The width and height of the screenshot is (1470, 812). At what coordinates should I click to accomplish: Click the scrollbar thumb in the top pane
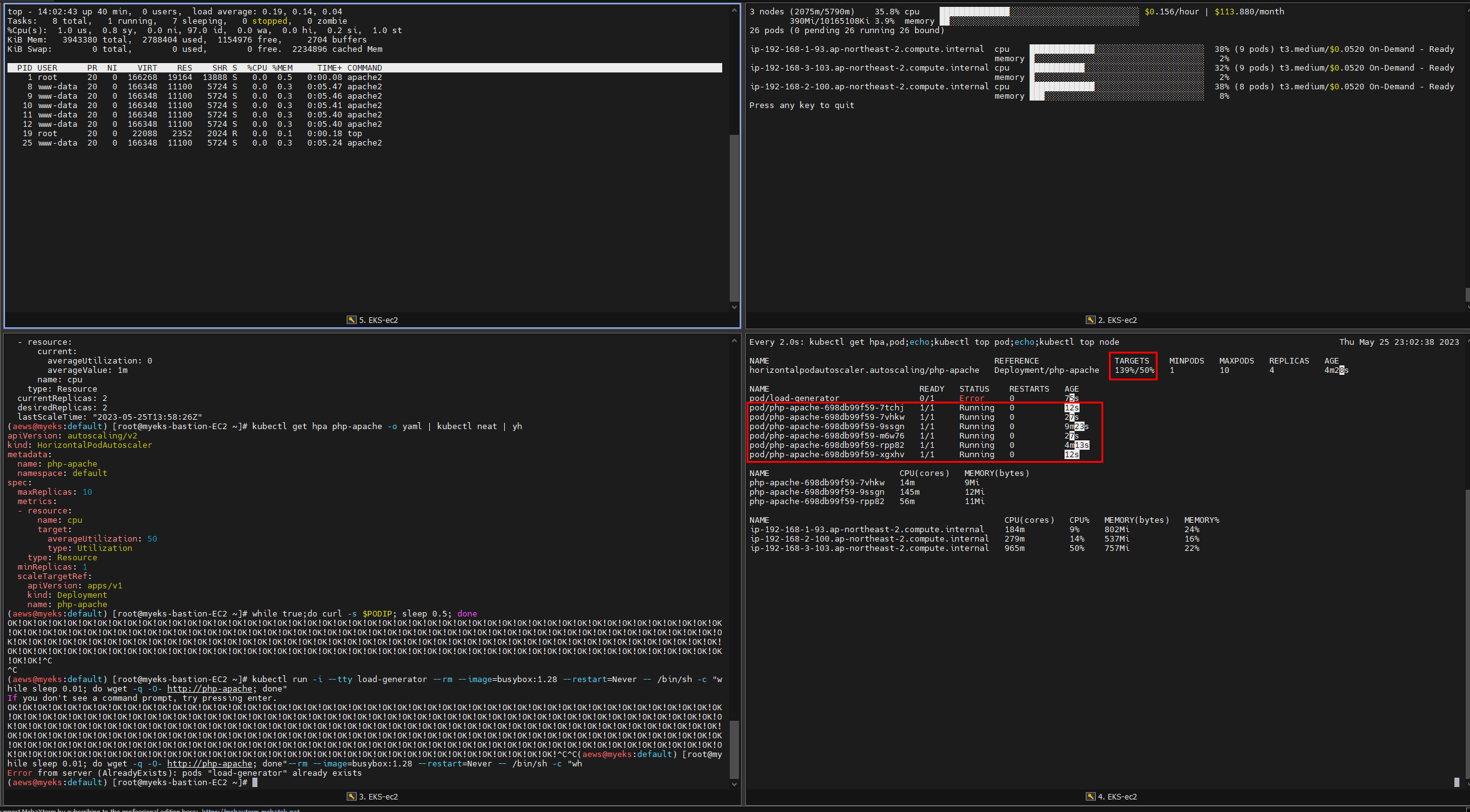tap(734, 217)
